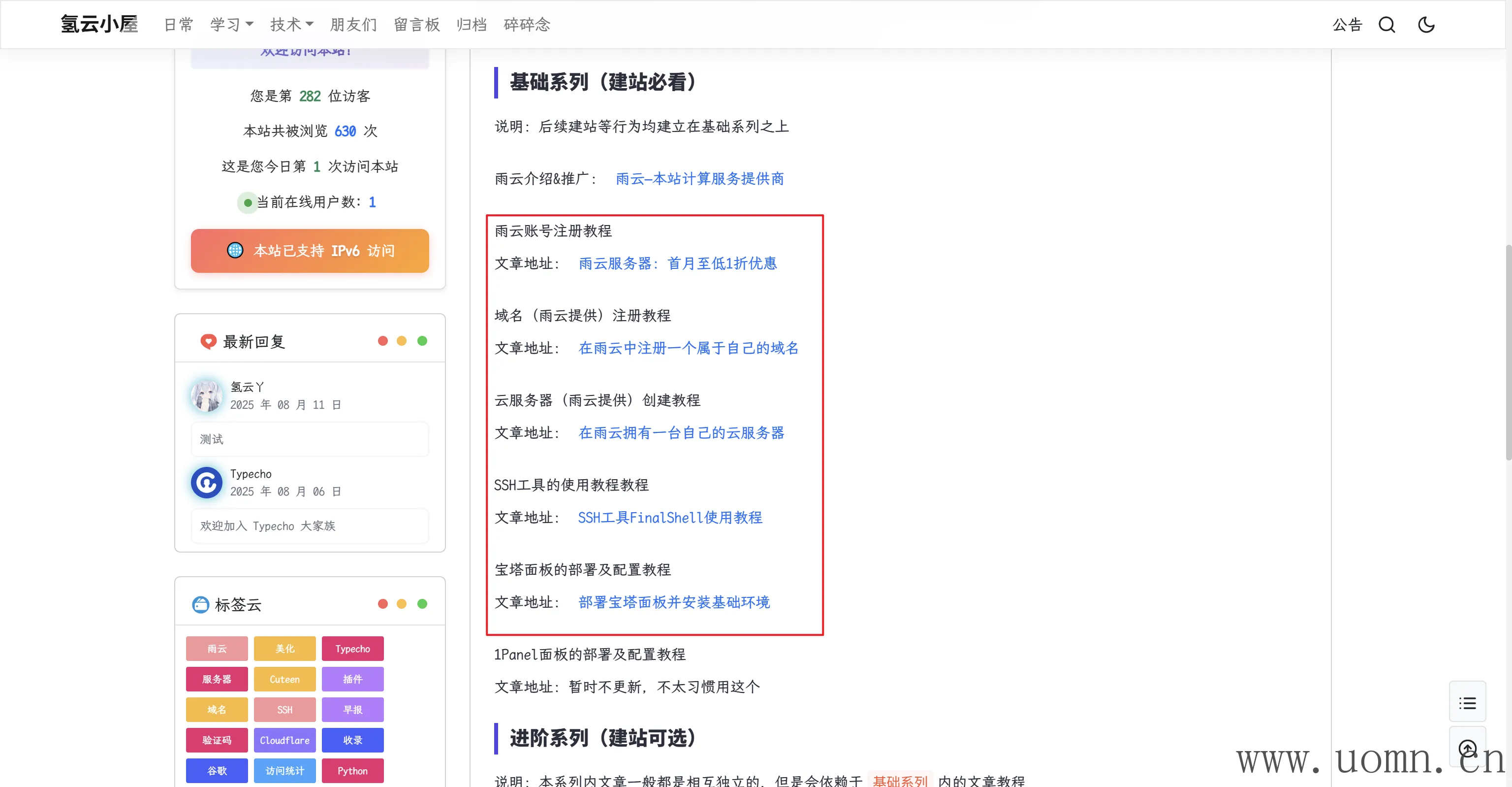Toggle dark mode moon icon

coord(1426,25)
